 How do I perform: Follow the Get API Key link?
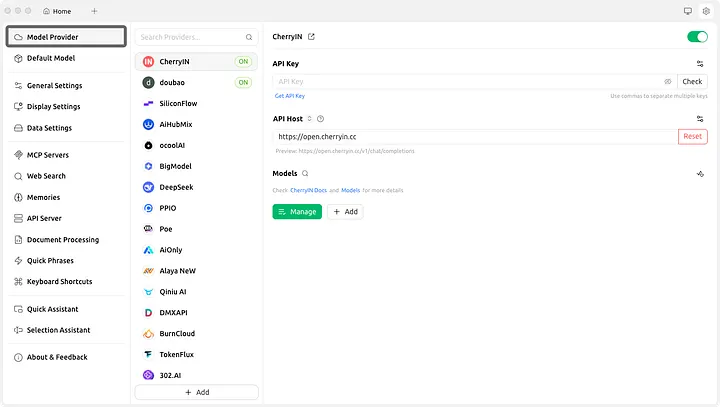[292, 96]
